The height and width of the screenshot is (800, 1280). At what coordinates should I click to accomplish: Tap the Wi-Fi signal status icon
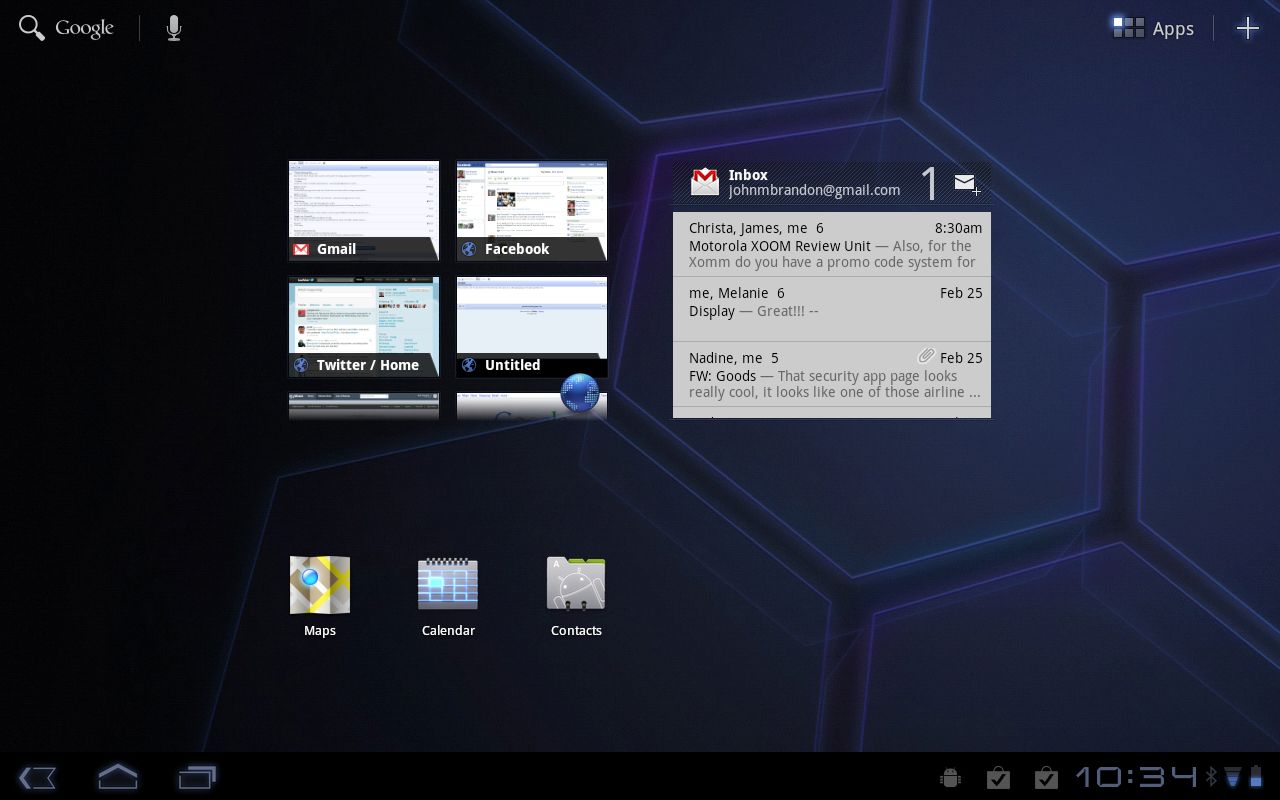1232,777
